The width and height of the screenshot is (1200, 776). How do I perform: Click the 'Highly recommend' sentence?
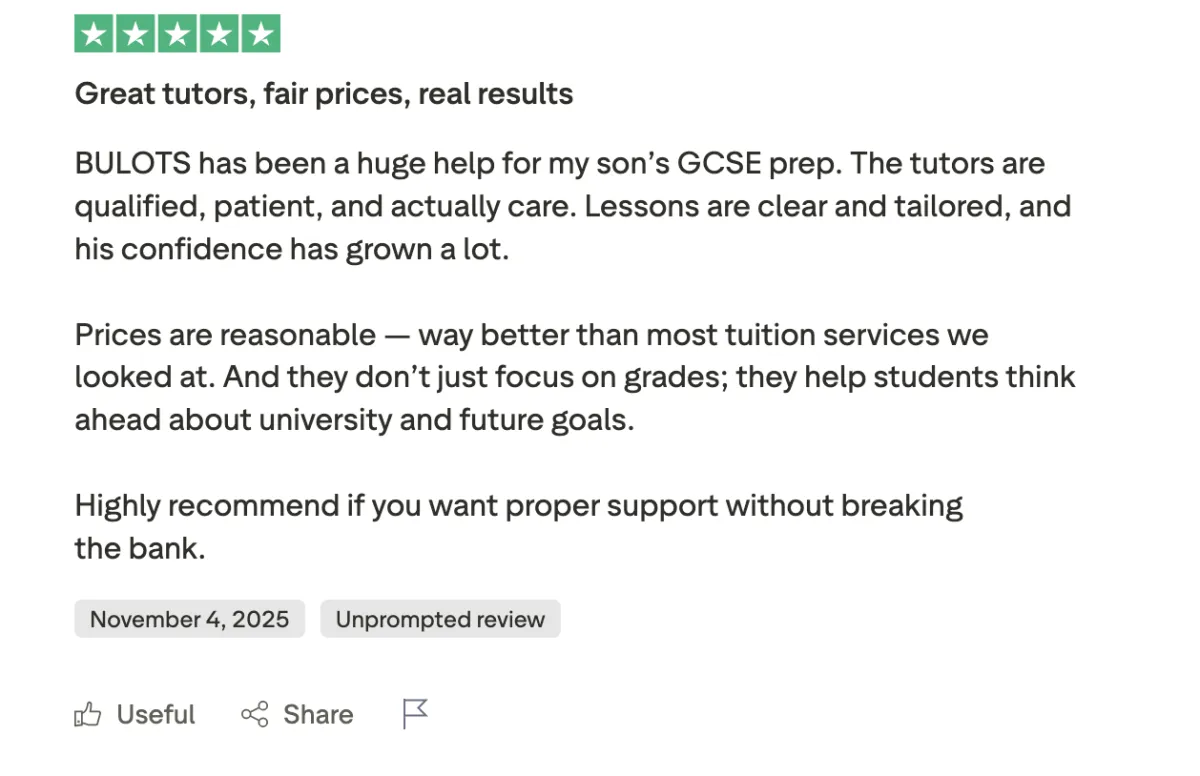tap(518, 505)
